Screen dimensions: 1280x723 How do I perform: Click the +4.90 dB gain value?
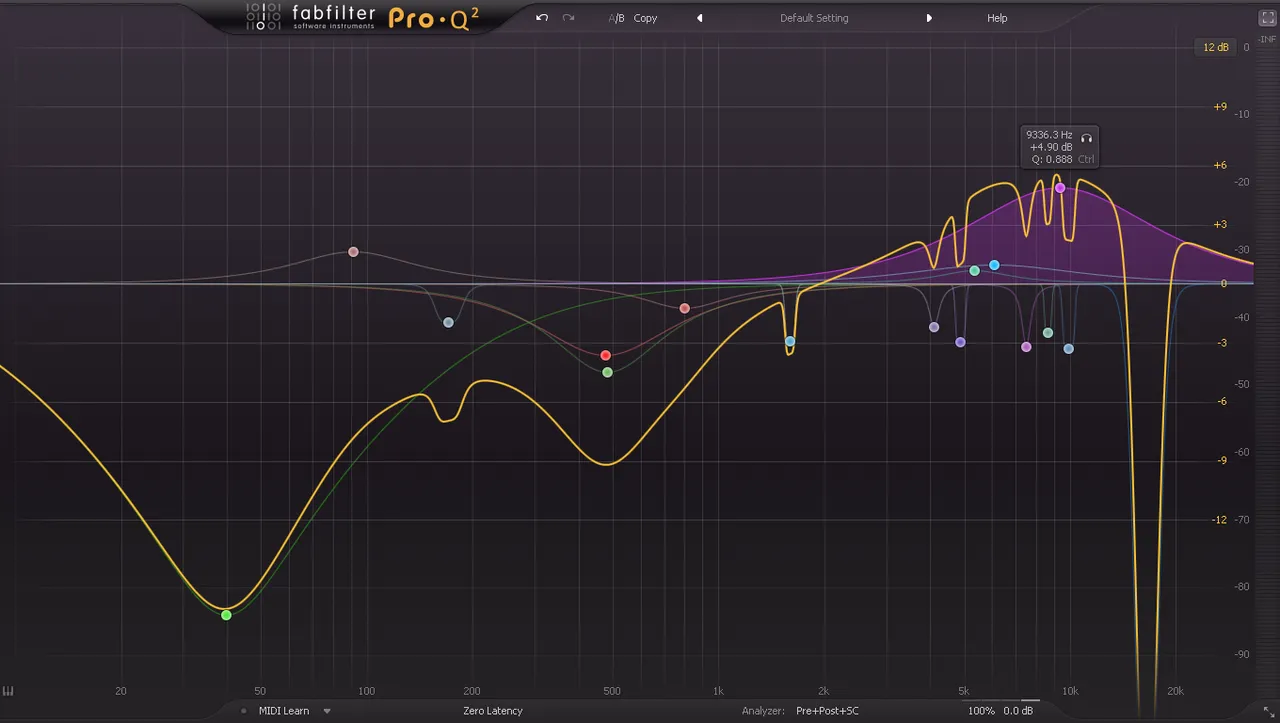coord(1051,147)
